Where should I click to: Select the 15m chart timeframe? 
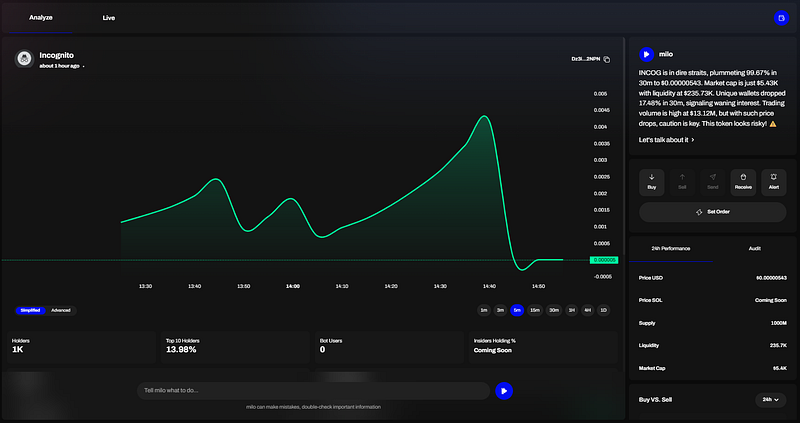[x=535, y=310]
